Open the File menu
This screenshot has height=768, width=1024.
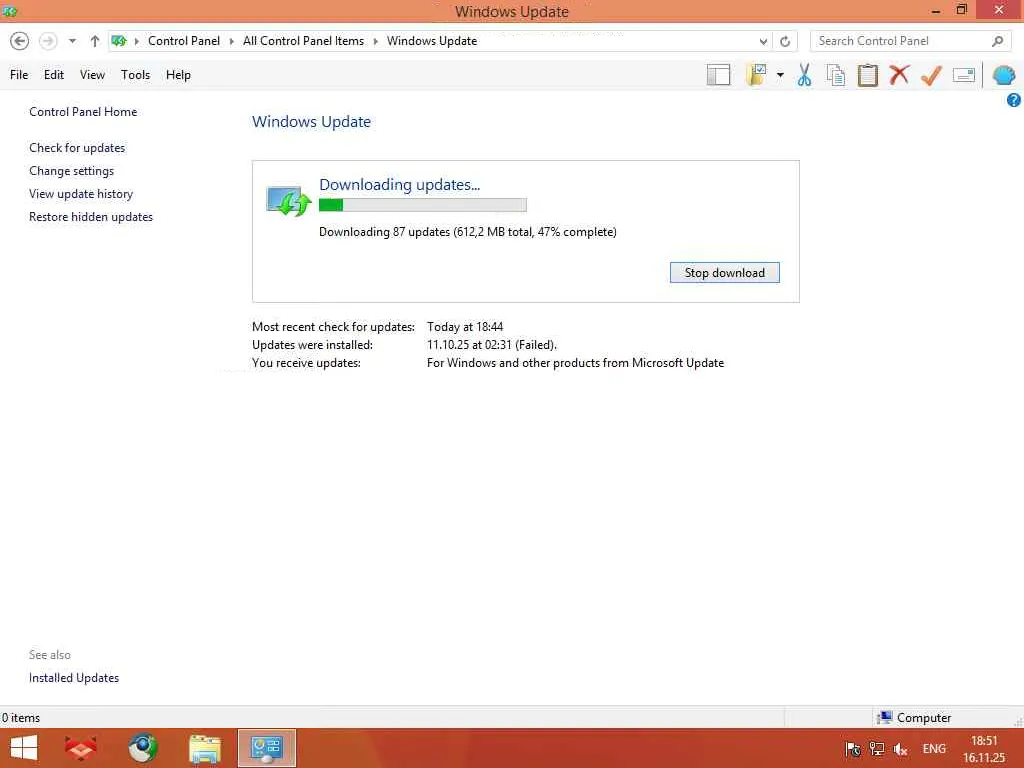[x=19, y=74]
